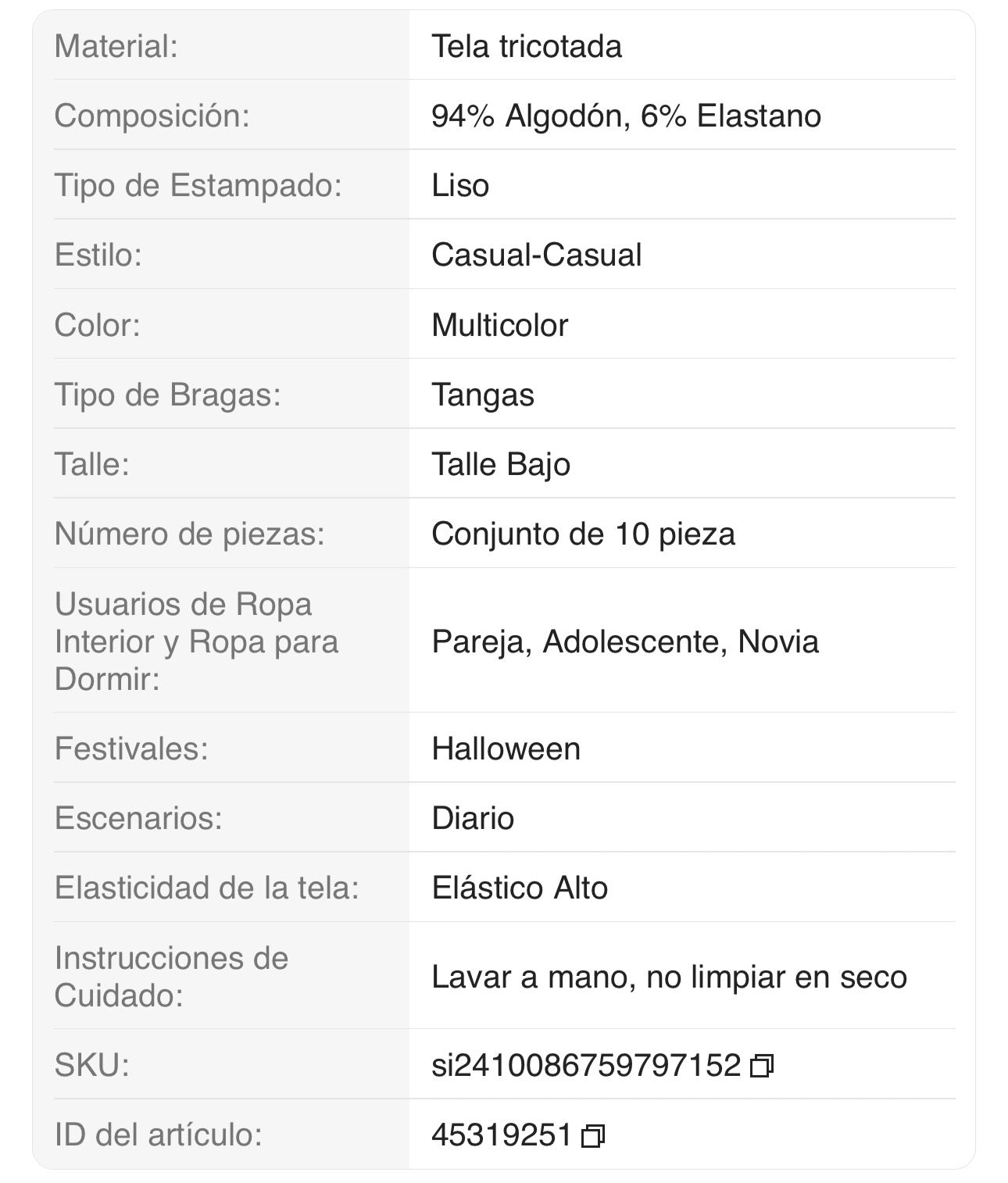Image resolution: width=1008 pixels, height=1183 pixels.
Task: Click the Elástico Alto value
Action: (x=520, y=888)
